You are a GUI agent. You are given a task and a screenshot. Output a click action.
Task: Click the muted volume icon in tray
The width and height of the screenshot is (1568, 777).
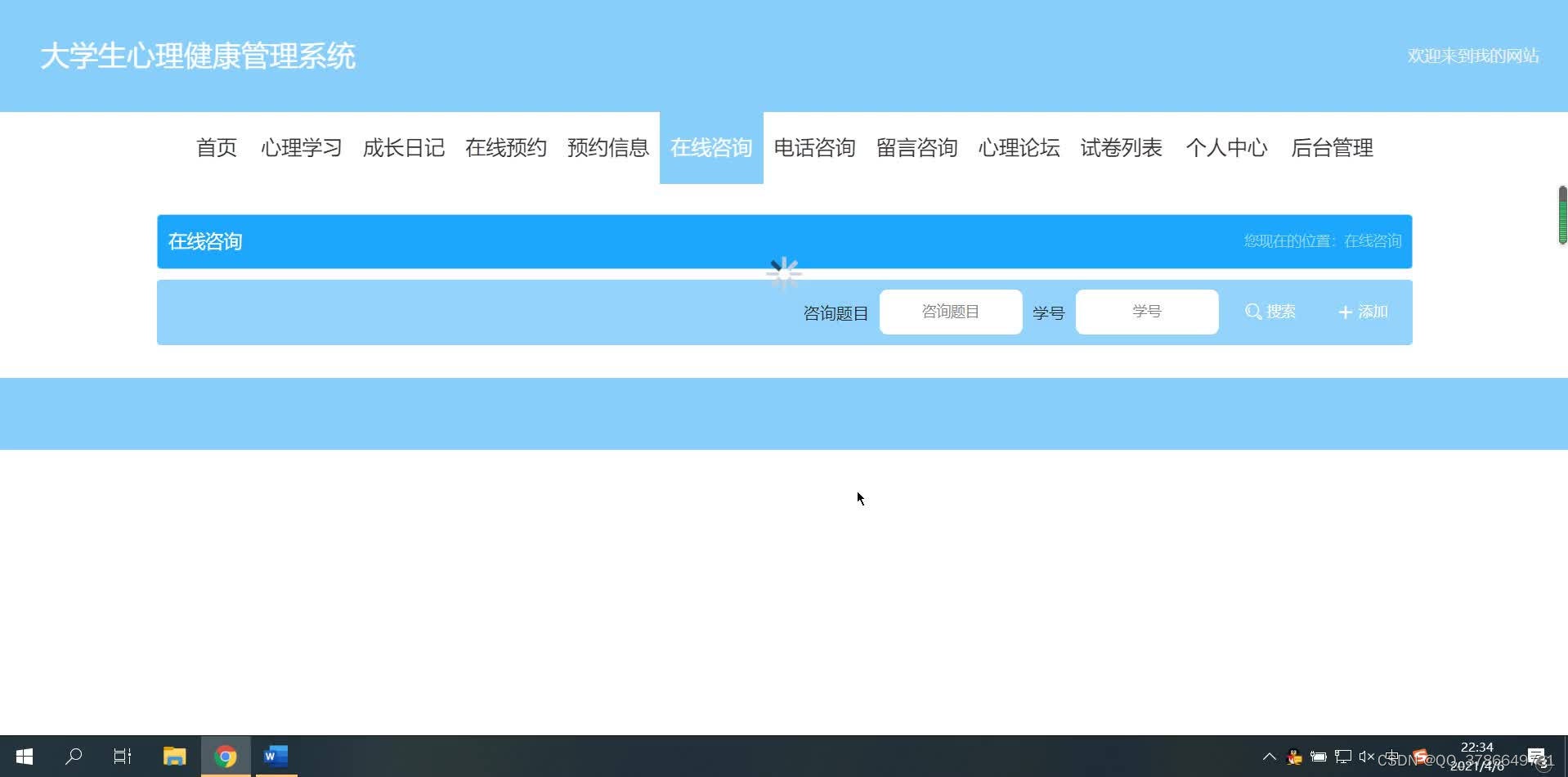pos(1366,757)
